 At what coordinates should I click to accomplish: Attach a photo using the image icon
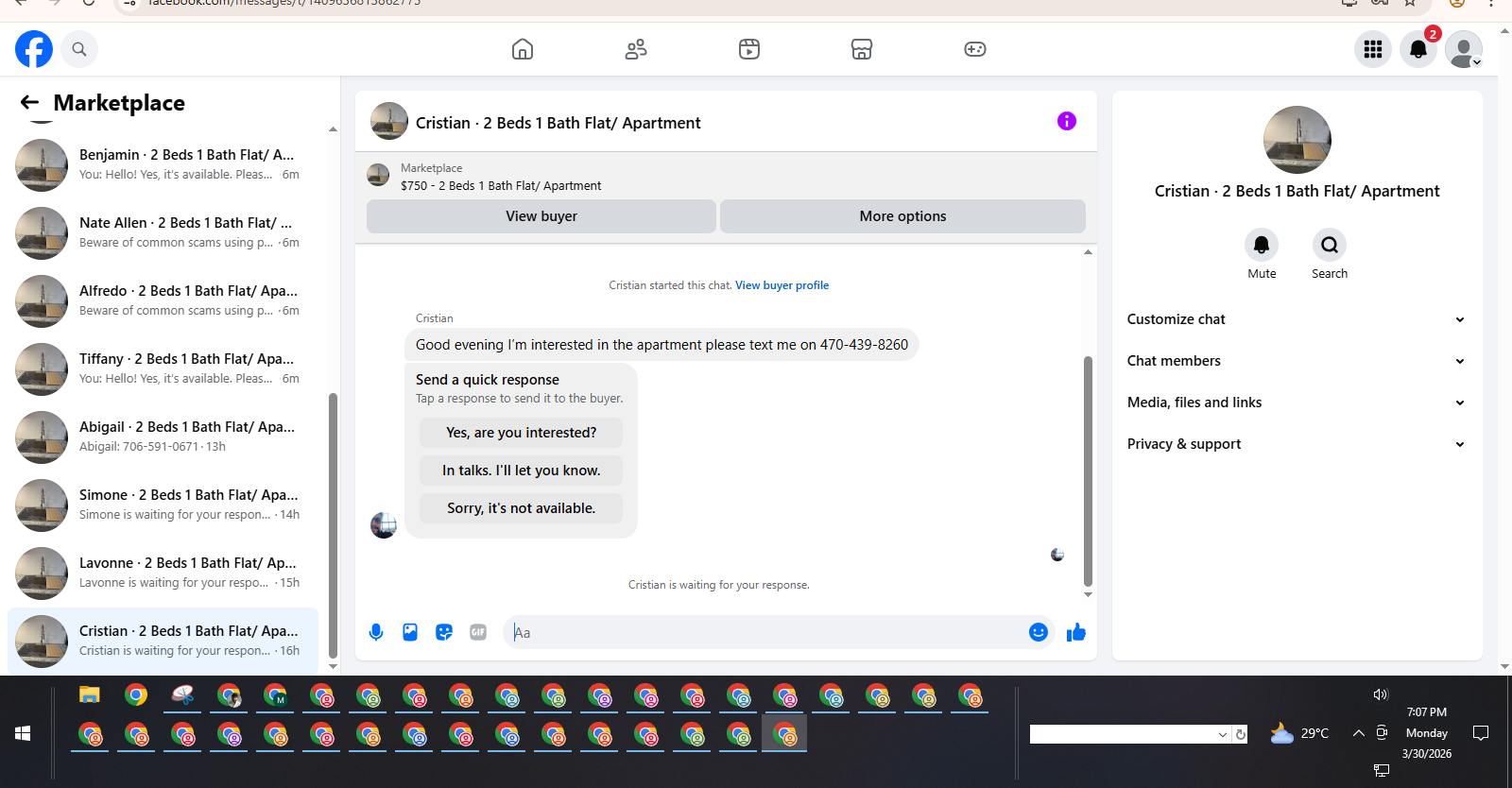(x=410, y=632)
